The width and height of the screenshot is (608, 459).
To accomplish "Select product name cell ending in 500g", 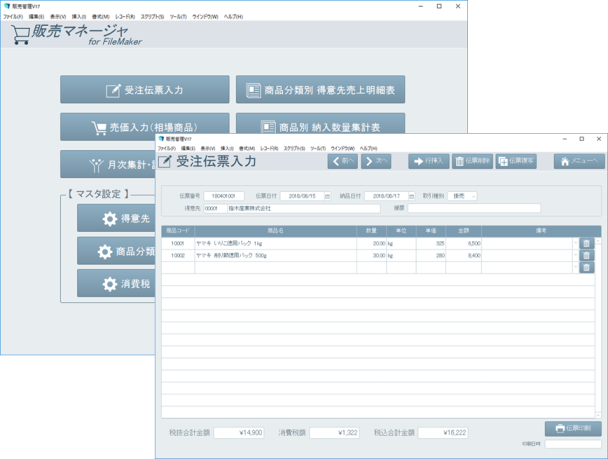I will pyautogui.click(x=275, y=255).
